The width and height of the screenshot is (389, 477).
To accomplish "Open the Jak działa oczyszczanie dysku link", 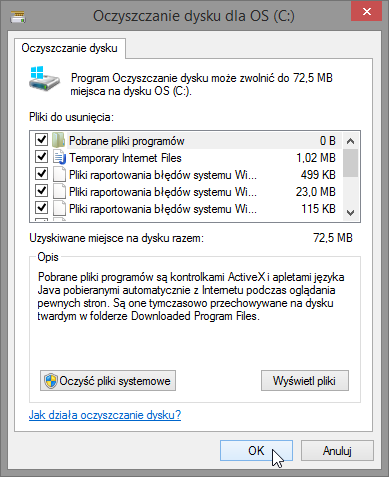I will pyautogui.click(x=105, y=415).
